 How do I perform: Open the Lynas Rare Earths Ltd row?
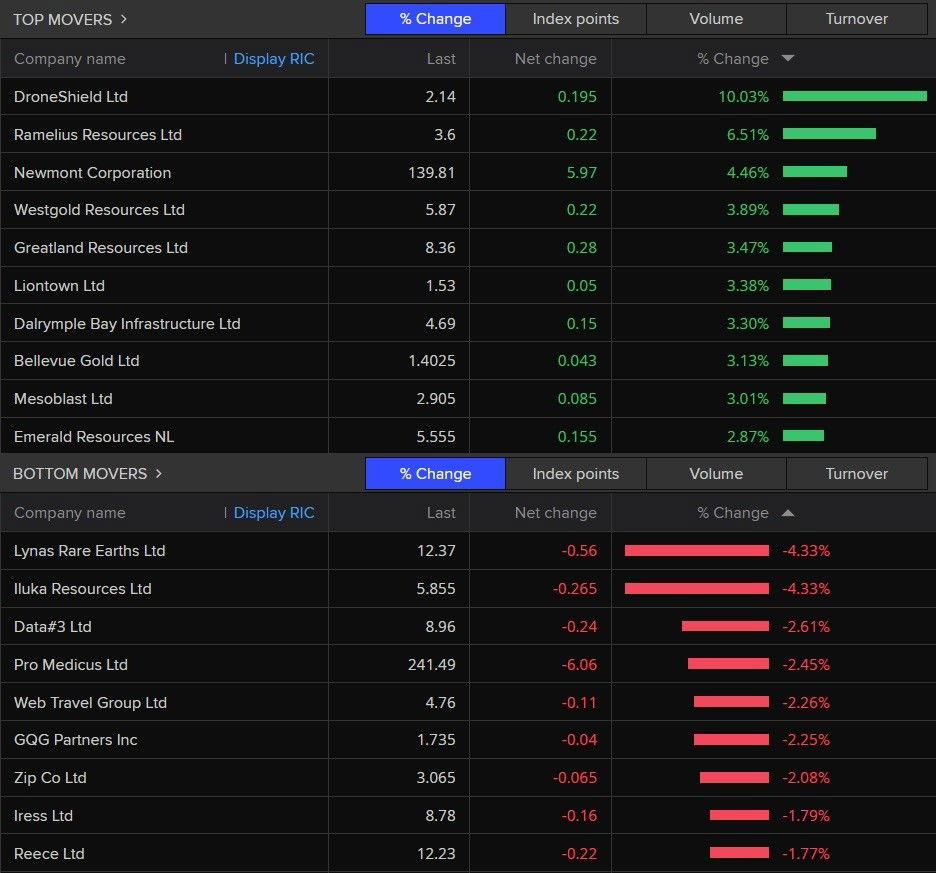pos(90,551)
